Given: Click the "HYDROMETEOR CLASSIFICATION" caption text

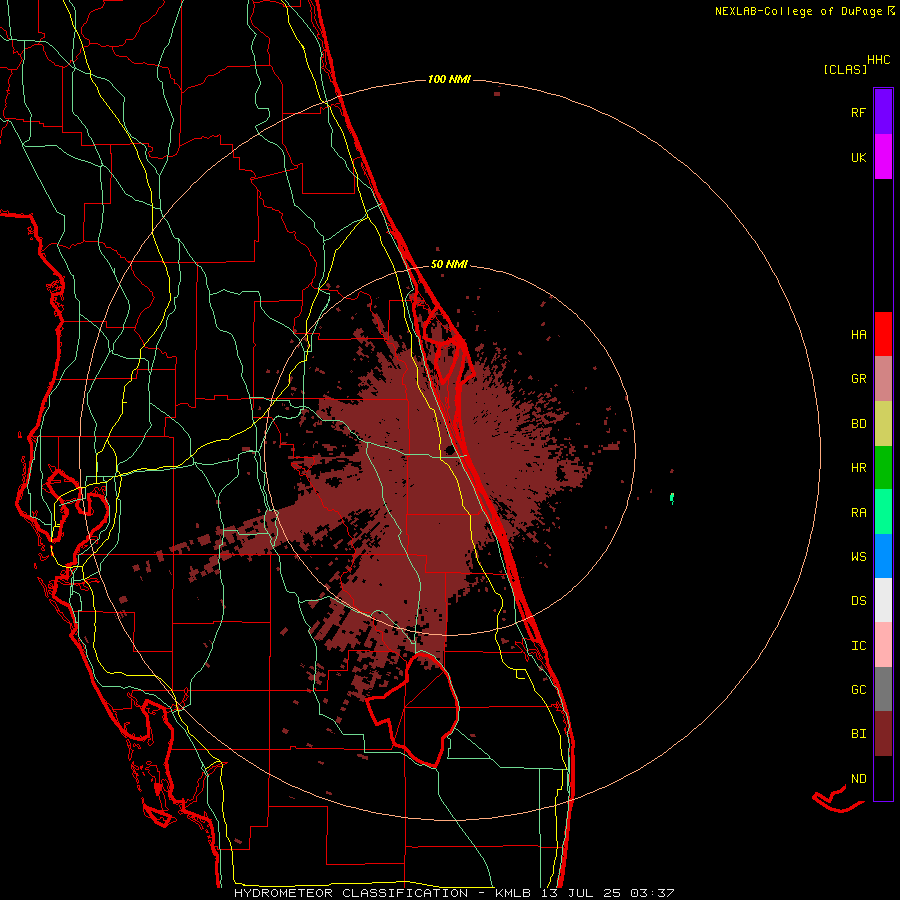Looking at the screenshot, I should [x=351, y=893].
